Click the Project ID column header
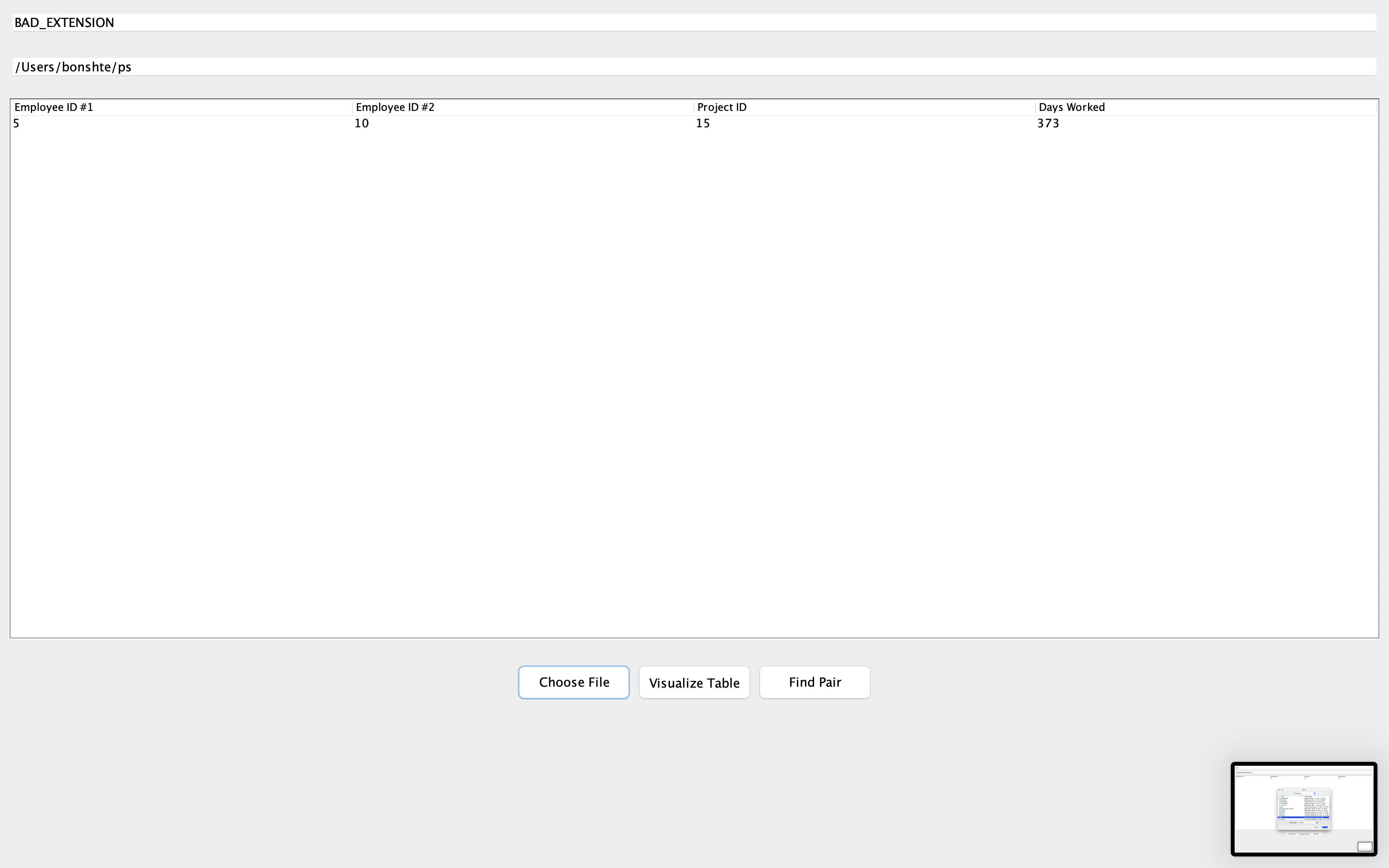 (721, 107)
